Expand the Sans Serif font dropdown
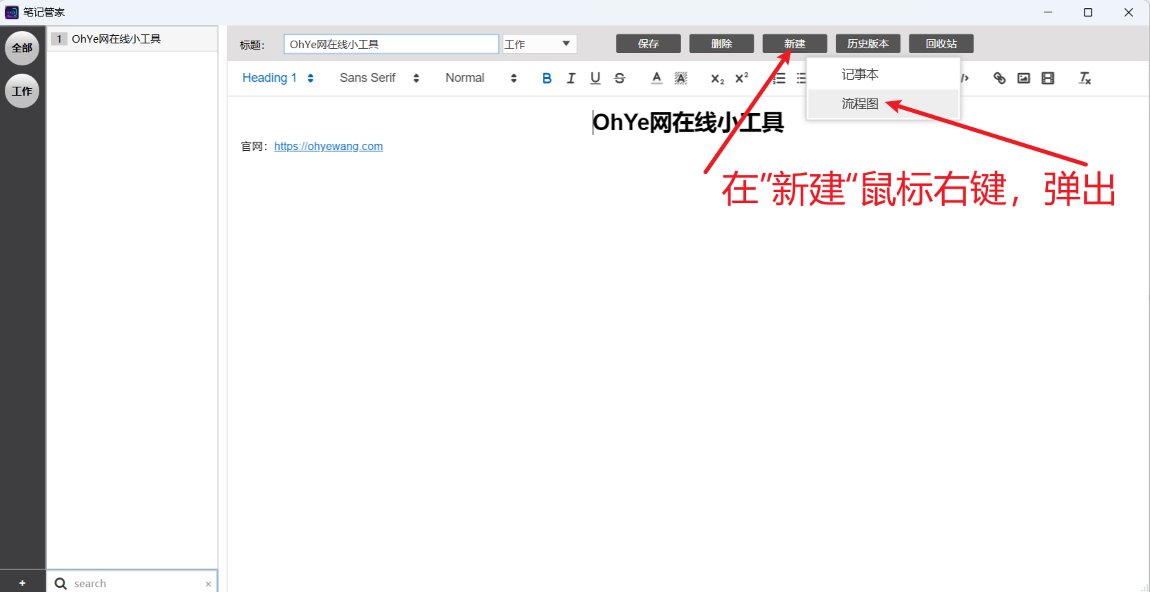This screenshot has width=1150, height=592. pyautogui.click(x=379, y=78)
